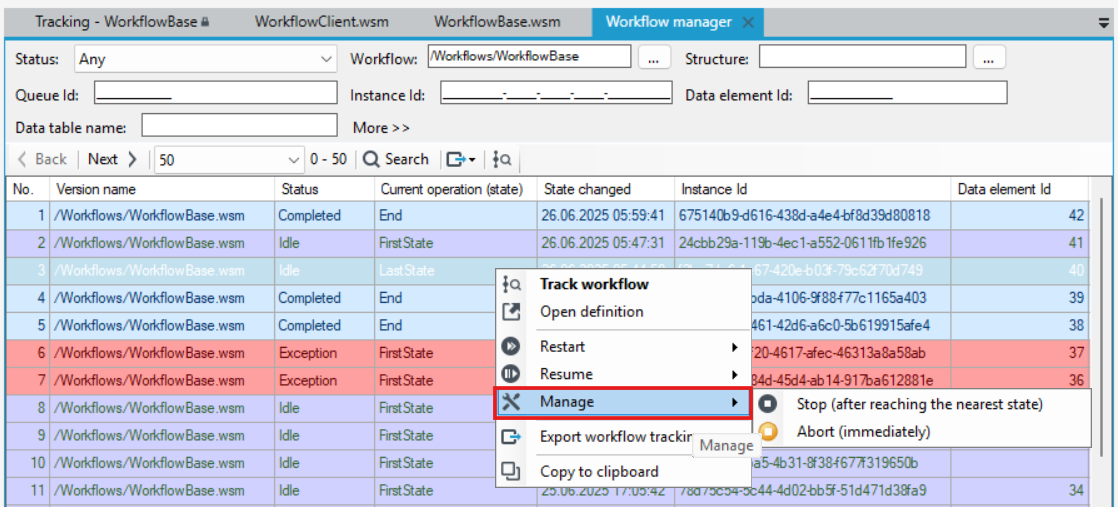Click the Queue Id input field

click(215, 93)
